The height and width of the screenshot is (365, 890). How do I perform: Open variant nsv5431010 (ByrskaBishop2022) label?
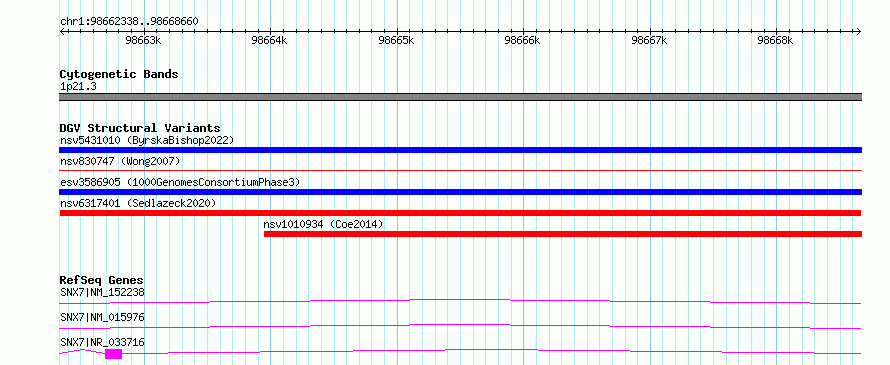tap(147, 140)
